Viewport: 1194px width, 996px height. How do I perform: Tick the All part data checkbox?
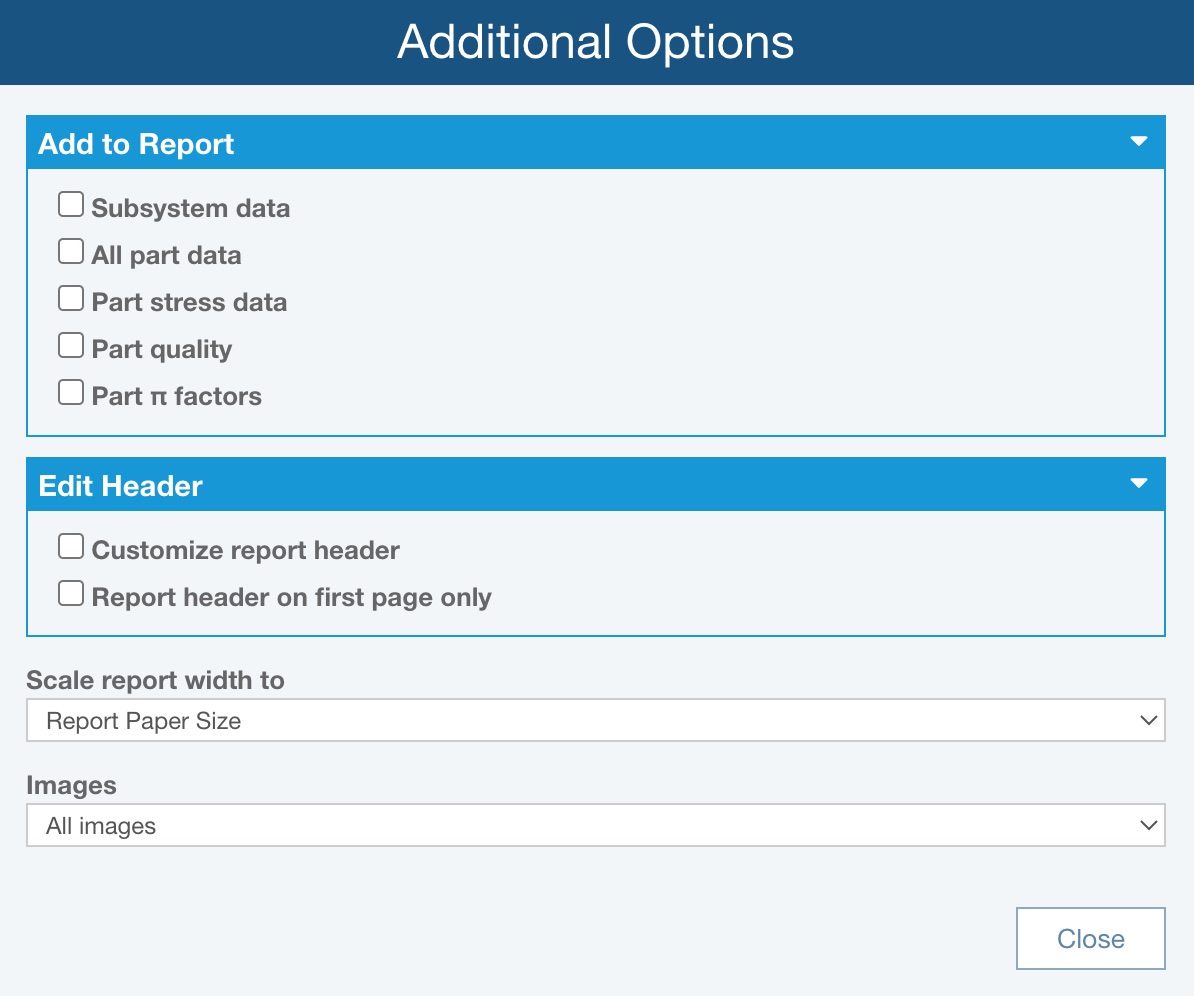pyautogui.click(x=70, y=252)
